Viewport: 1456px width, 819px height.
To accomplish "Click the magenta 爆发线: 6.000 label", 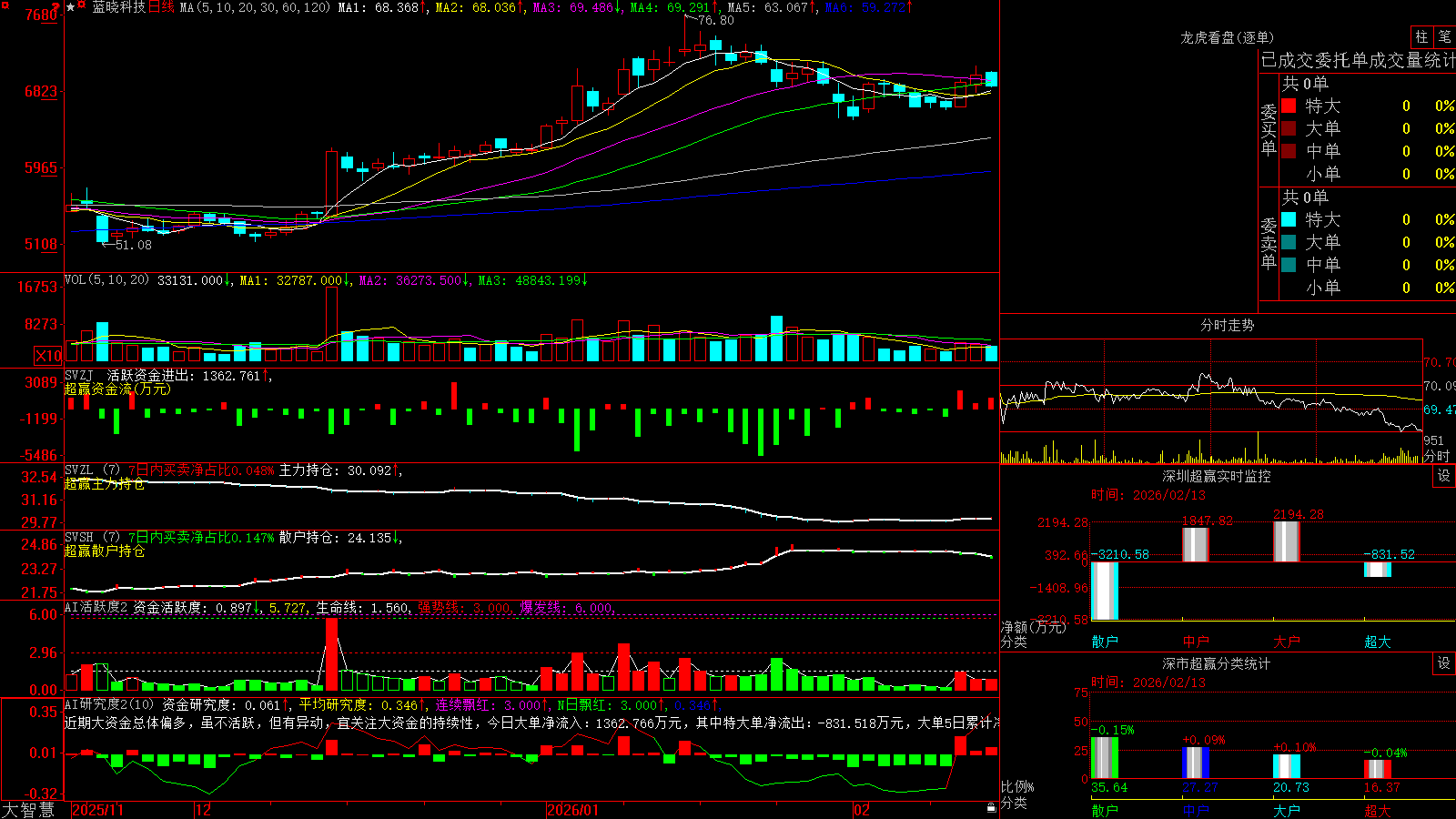I will point(567,607).
